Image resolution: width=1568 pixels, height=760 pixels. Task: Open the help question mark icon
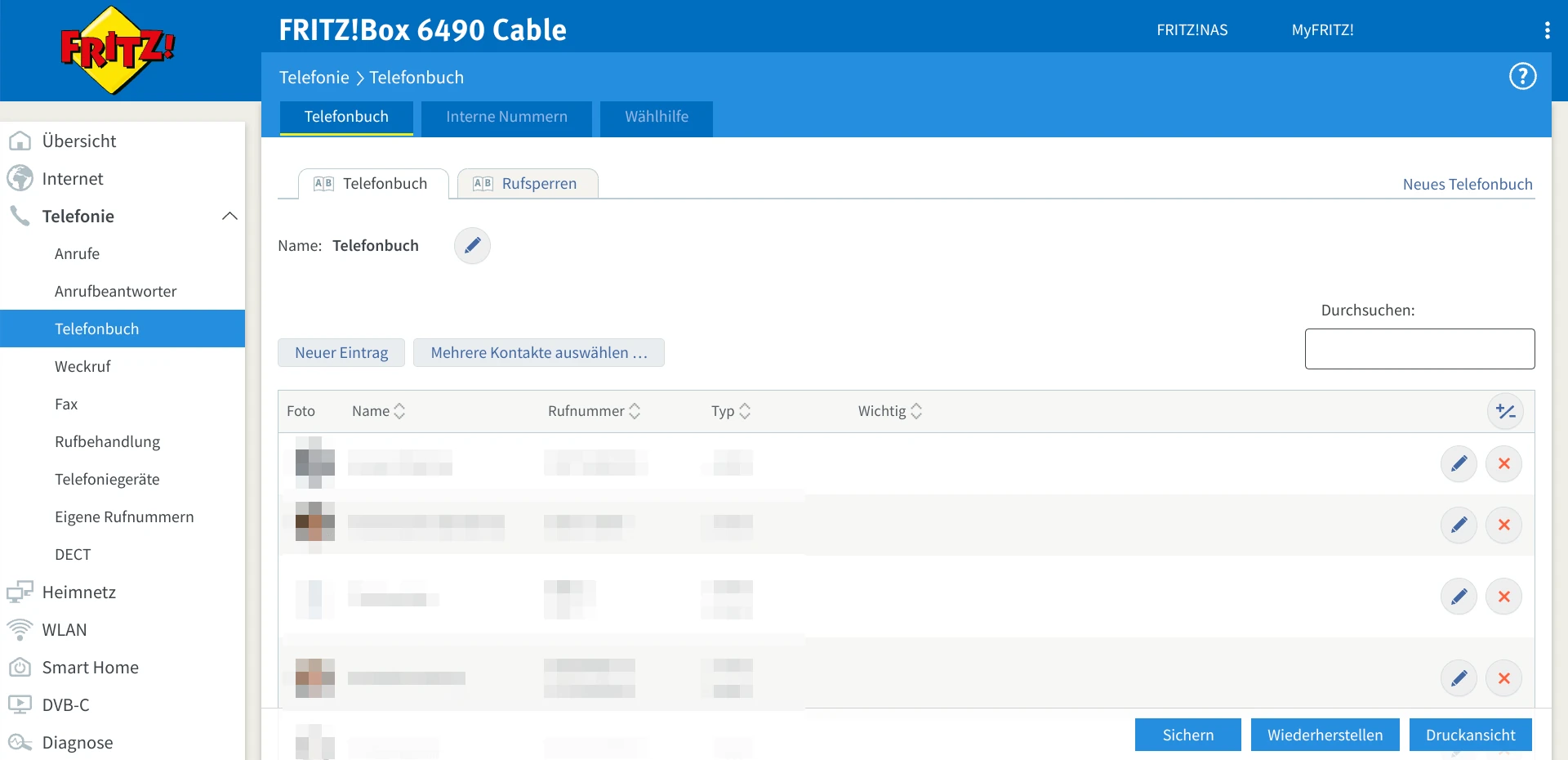point(1522,77)
